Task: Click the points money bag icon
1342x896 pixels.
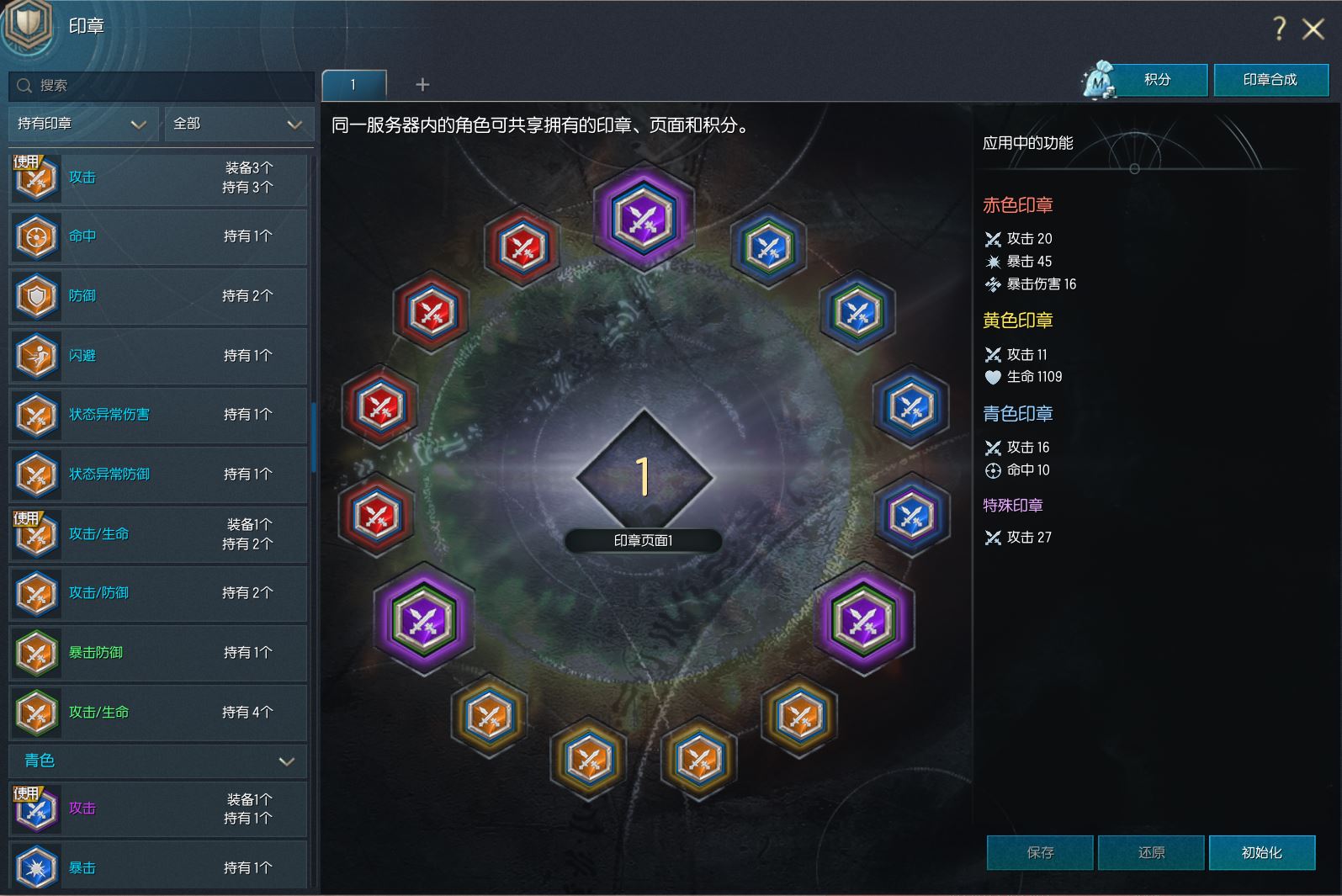Action: pos(1099,80)
